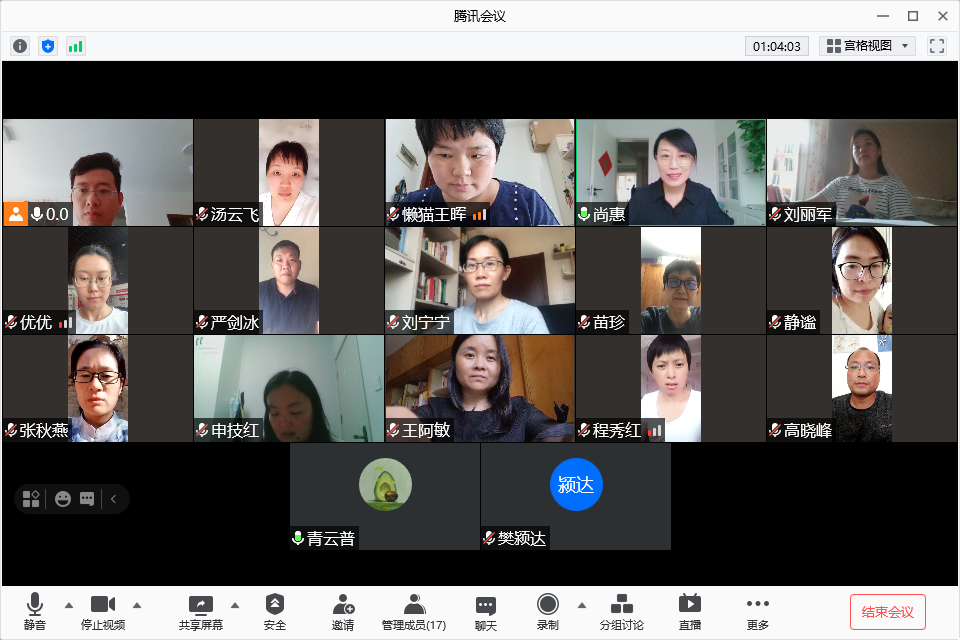The height and width of the screenshot is (640, 960).
Task: Click the blue 颖达 avatar circle
Action: pyautogui.click(x=576, y=484)
